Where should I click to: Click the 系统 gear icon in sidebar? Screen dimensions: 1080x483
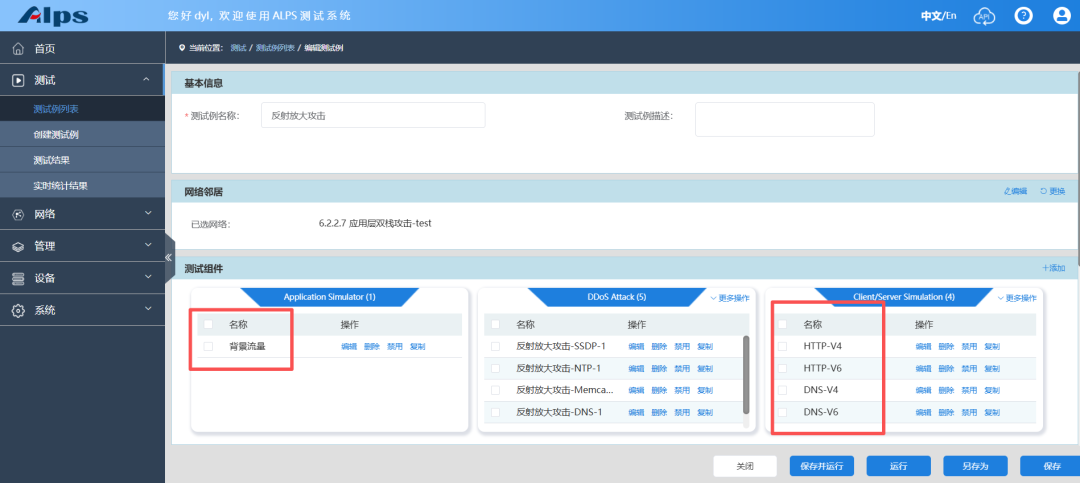coord(18,310)
